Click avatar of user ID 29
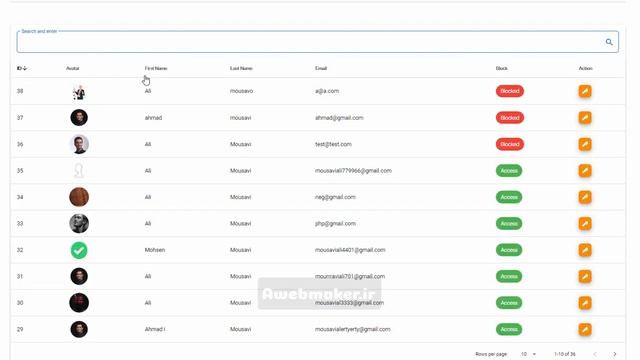Screen dimensions: 640x360 (x=79, y=329)
